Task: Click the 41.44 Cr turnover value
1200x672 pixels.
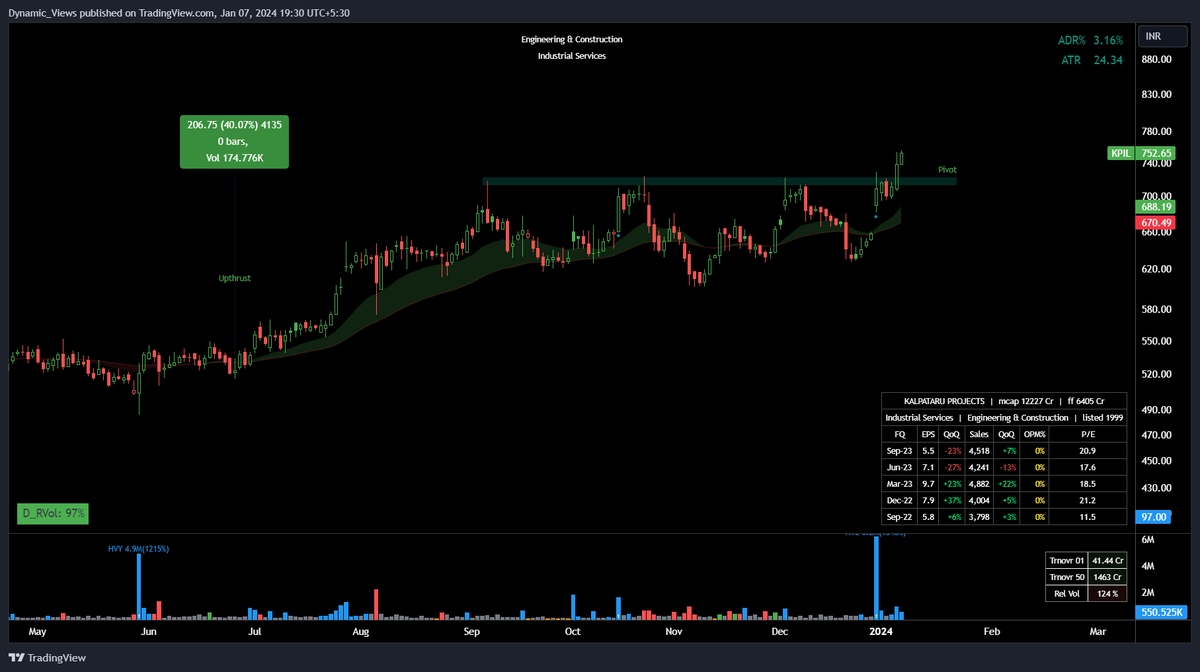Action: [1107, 560]
